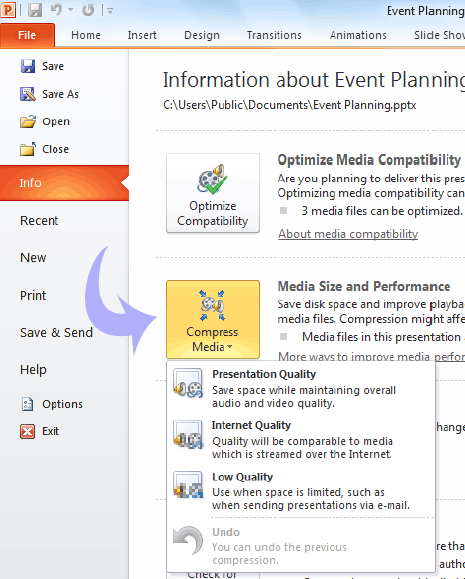Click the Close folder icon in sidebar

click(28, 149)
